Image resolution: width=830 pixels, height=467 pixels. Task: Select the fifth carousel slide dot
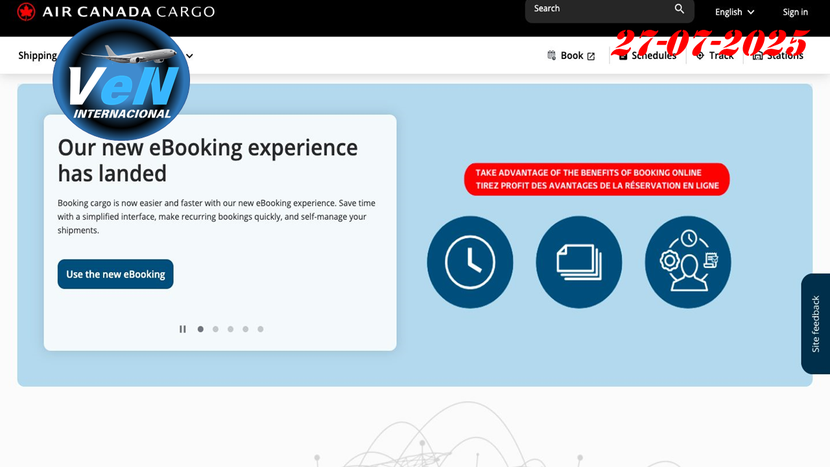pyautogui.click(x=260, y=329)
